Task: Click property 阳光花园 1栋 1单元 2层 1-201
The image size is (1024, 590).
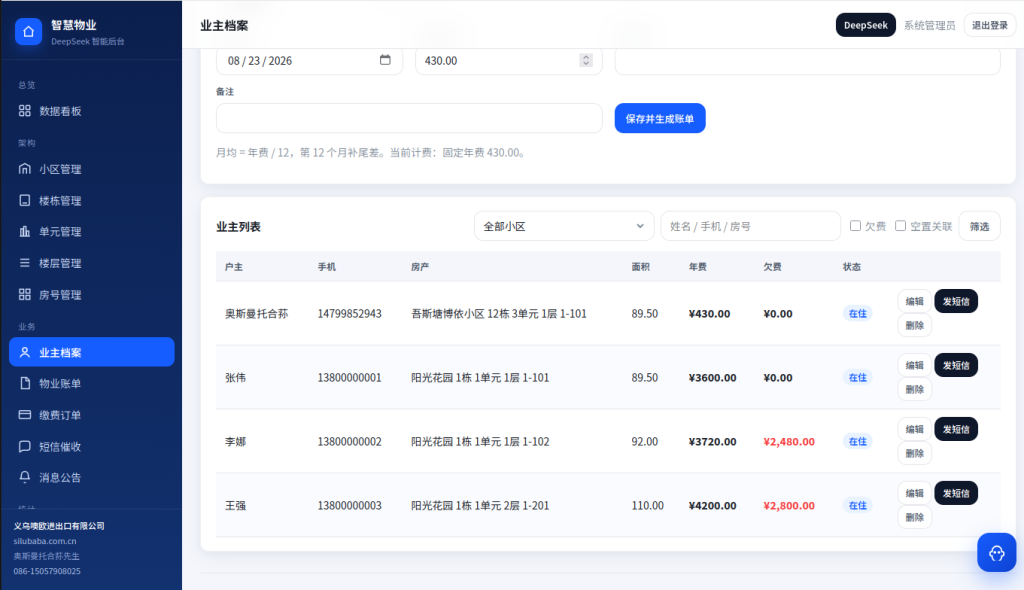Action: pos(480,506)
